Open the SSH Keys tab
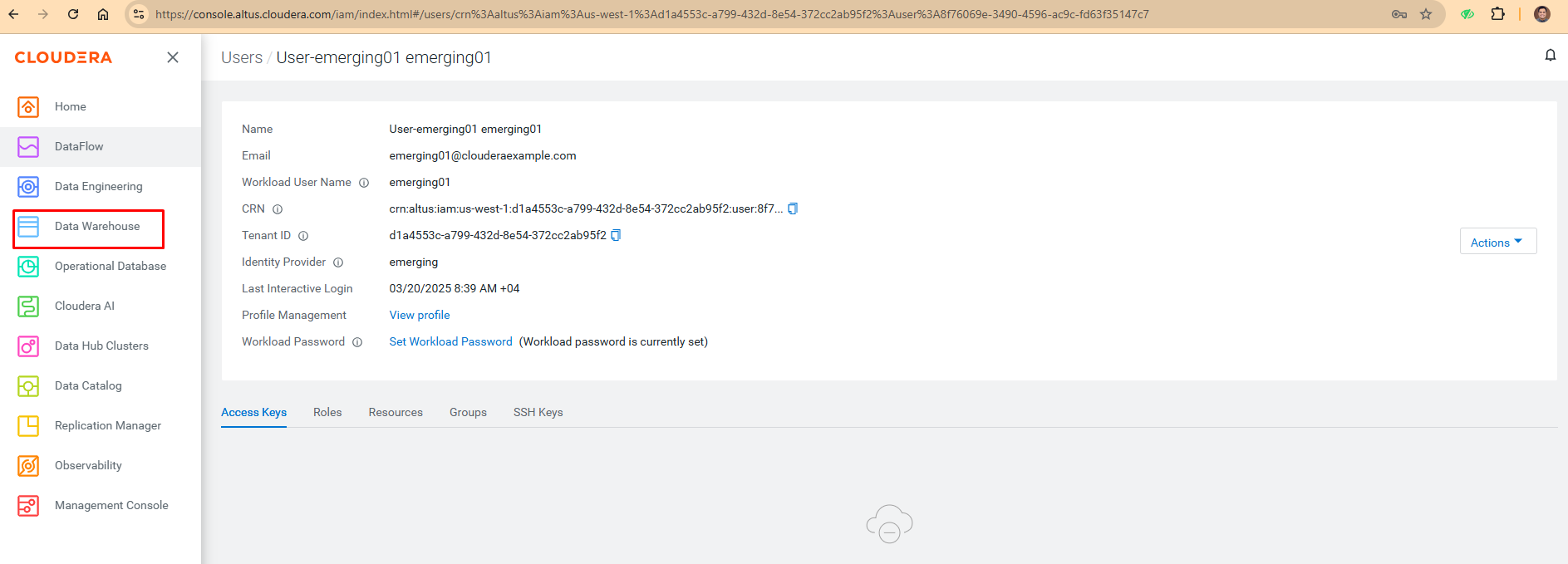This screenshot has width=1568, height=564. click(538, 412)
